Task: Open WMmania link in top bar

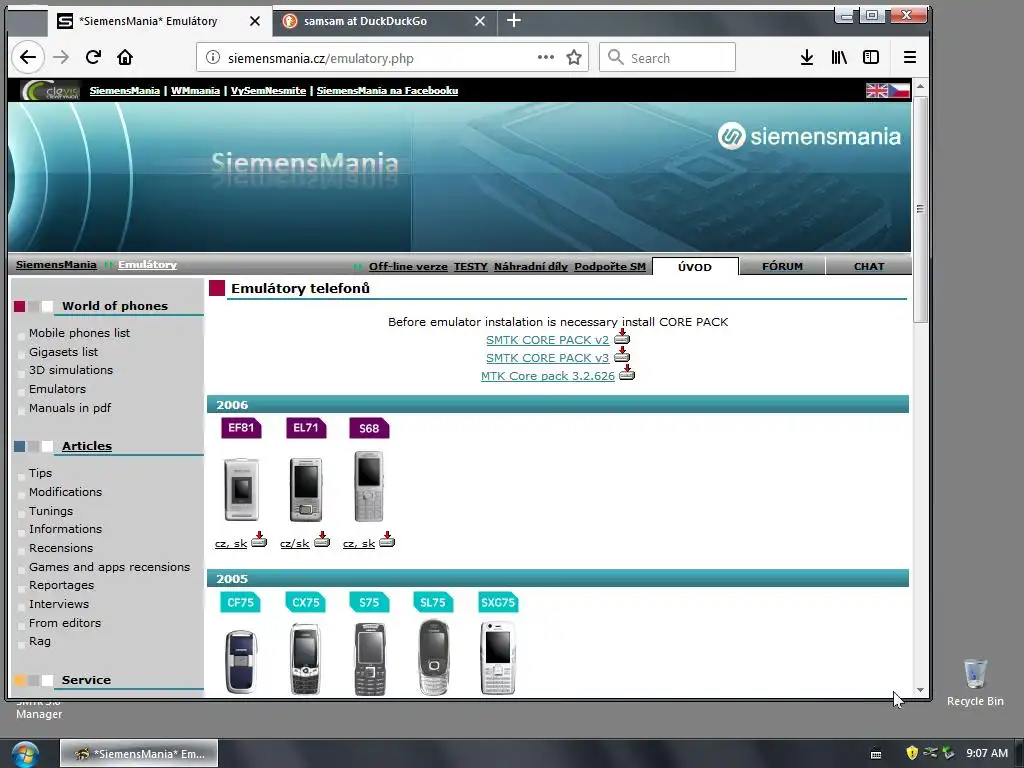Action: 195,91
